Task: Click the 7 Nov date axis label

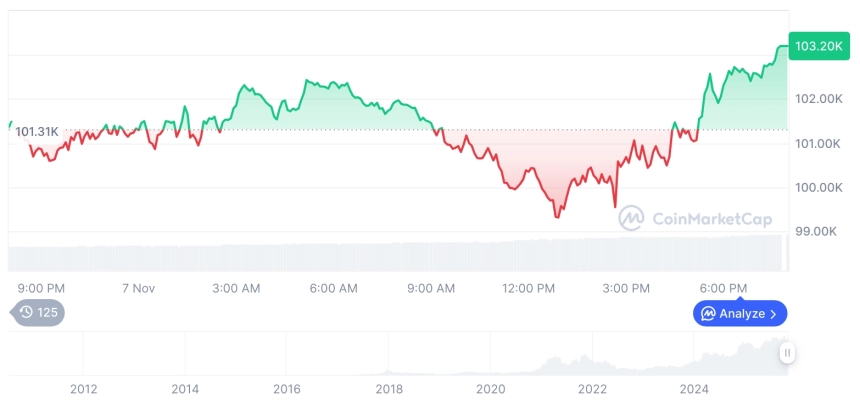Action: 138,288
